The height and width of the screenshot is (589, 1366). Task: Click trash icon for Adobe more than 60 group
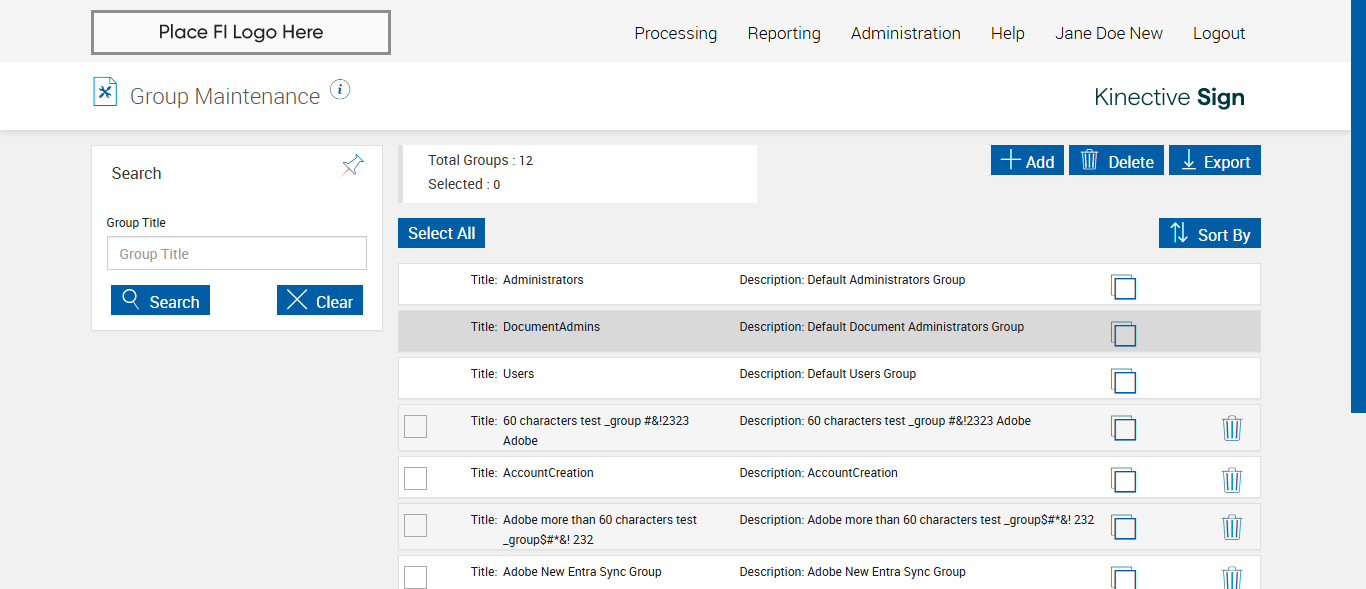coord(1232,527)
